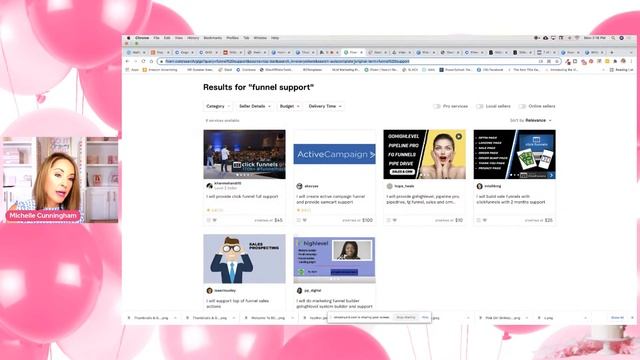Open the Sales Prospecting thumbnail
The height and width of the screenshot is (360, 640).
(x=244, y=259)
